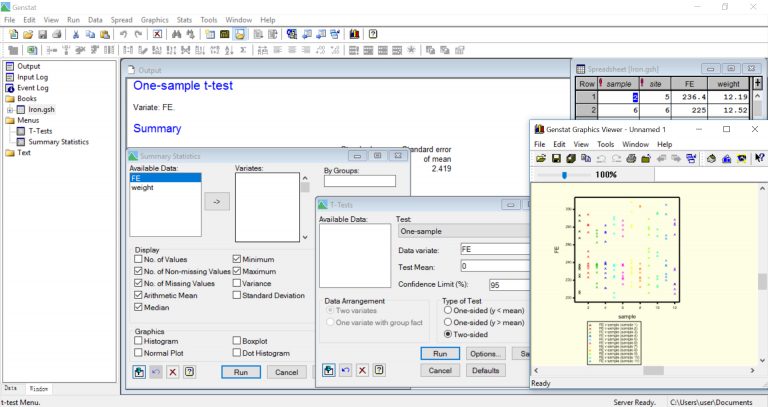The image size is (768, 407).
Task: Open the File menu in Genstat
Action: click(x=10, y=20)
